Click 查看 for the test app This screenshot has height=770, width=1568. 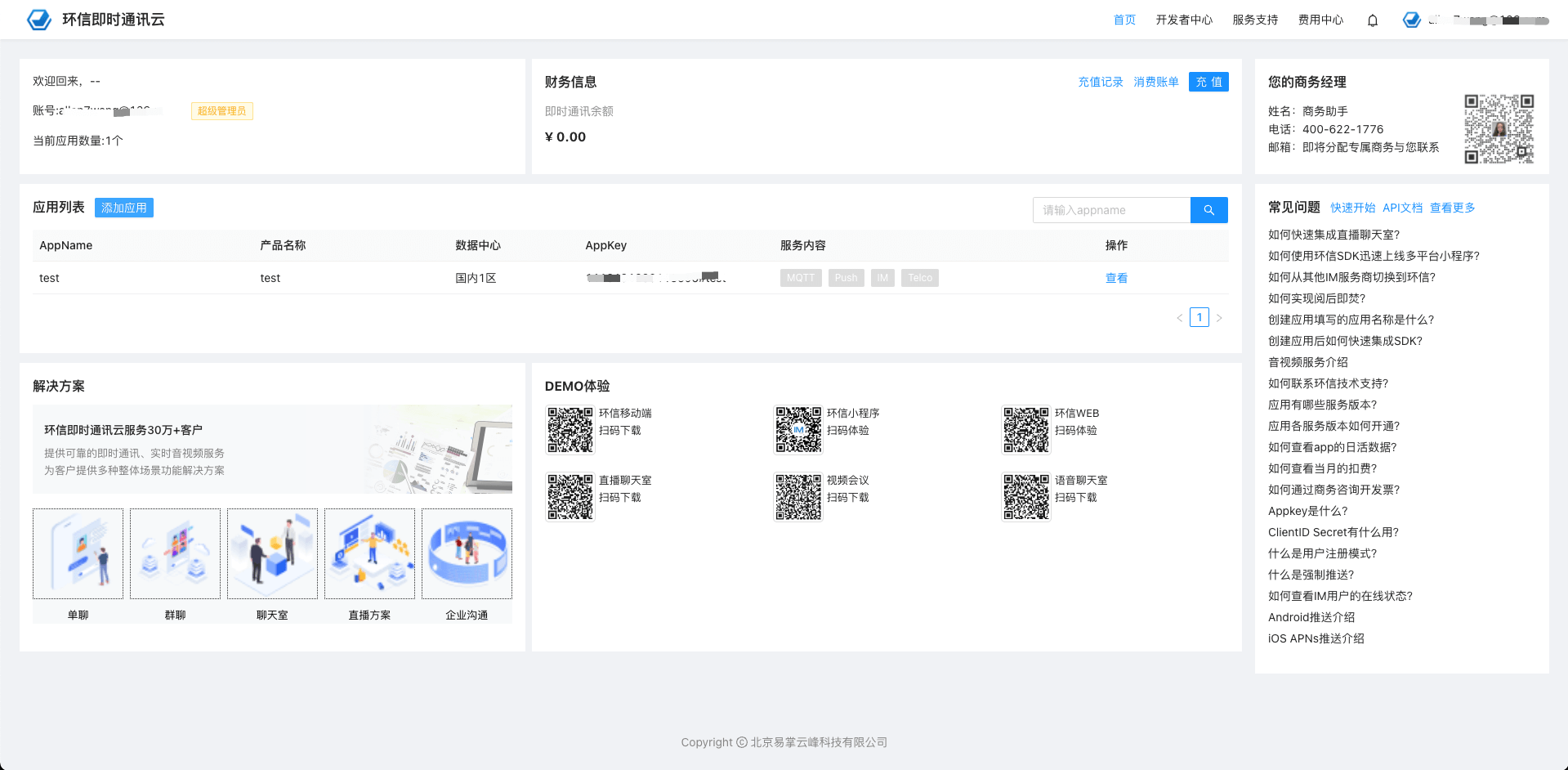[x=1116, y=278]
